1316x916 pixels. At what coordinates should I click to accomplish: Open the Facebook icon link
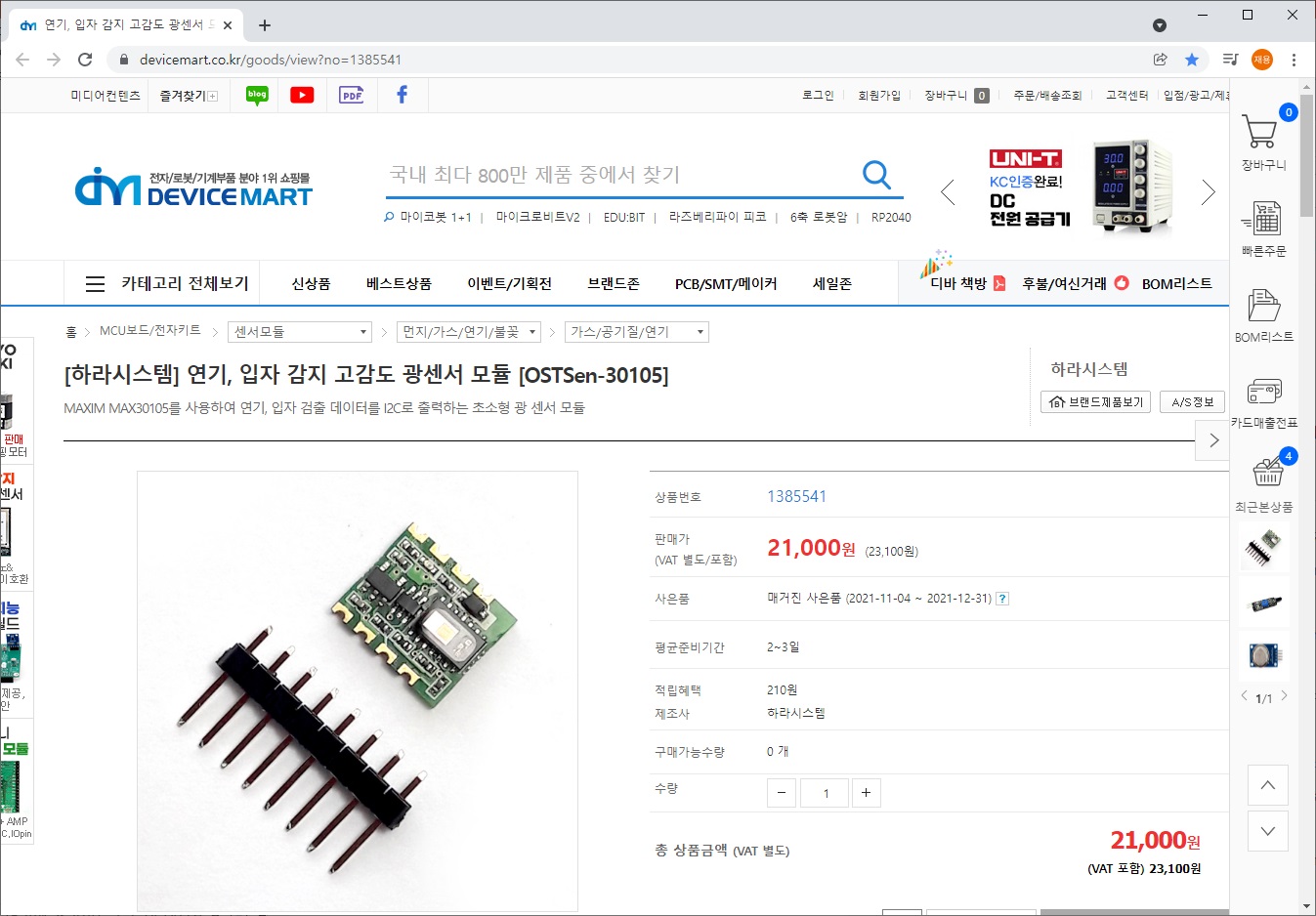(x=402, y=95)
